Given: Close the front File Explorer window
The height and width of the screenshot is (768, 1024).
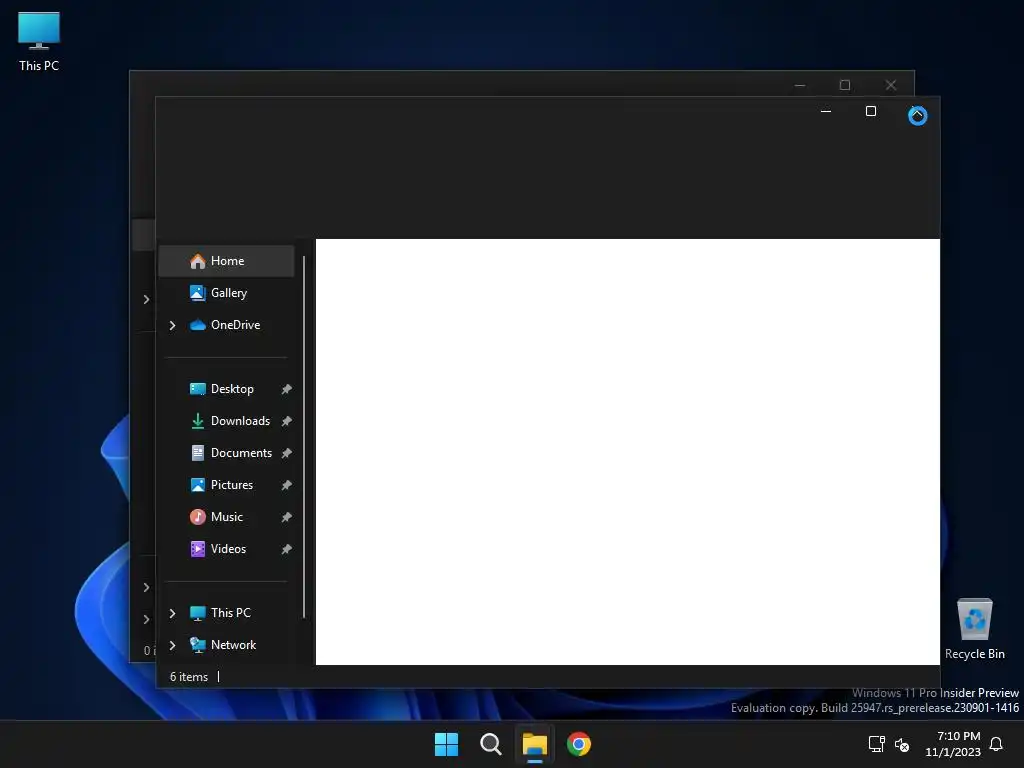Looking at the screenshot, I should [917, 115].
